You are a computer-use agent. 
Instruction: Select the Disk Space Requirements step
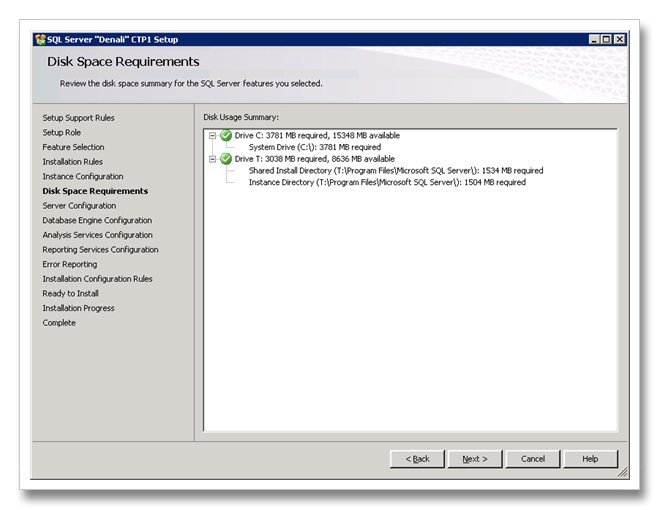(x=95, y=191)
